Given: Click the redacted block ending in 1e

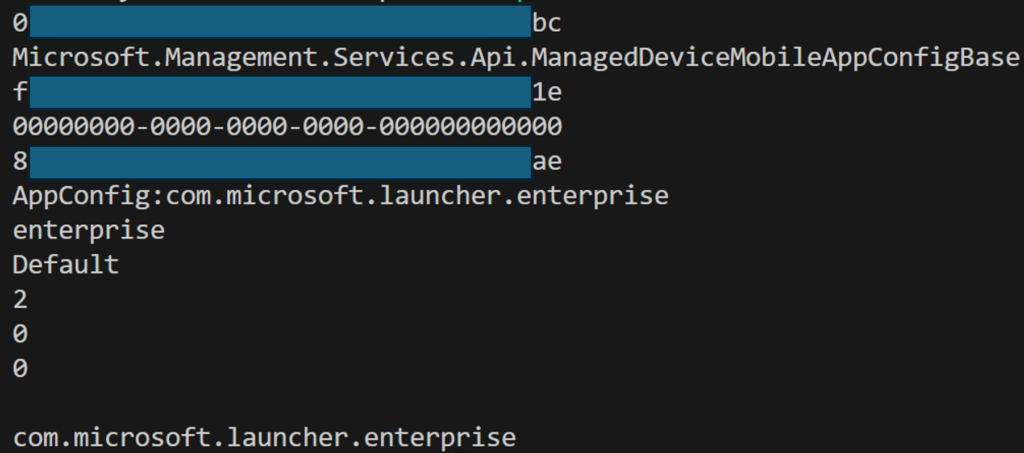Looking at the screenshot, I should 281,92.
